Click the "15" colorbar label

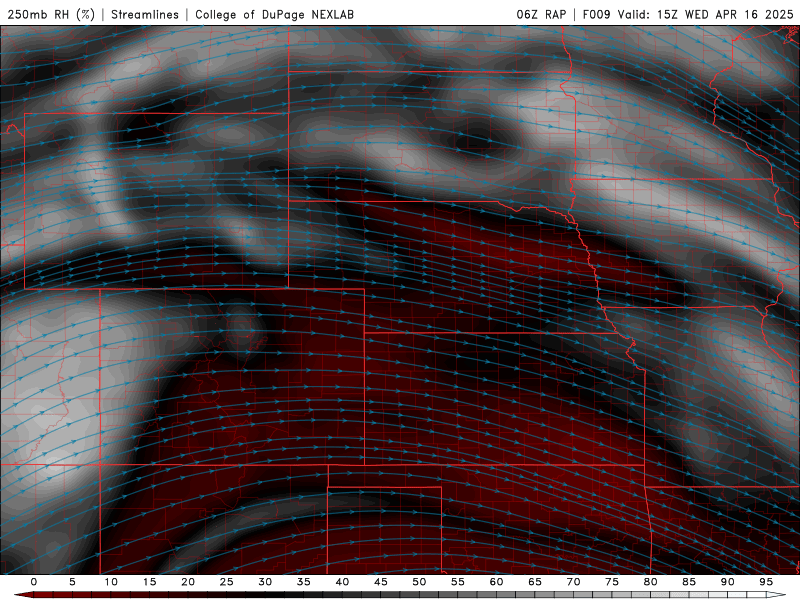coord(149,582)
